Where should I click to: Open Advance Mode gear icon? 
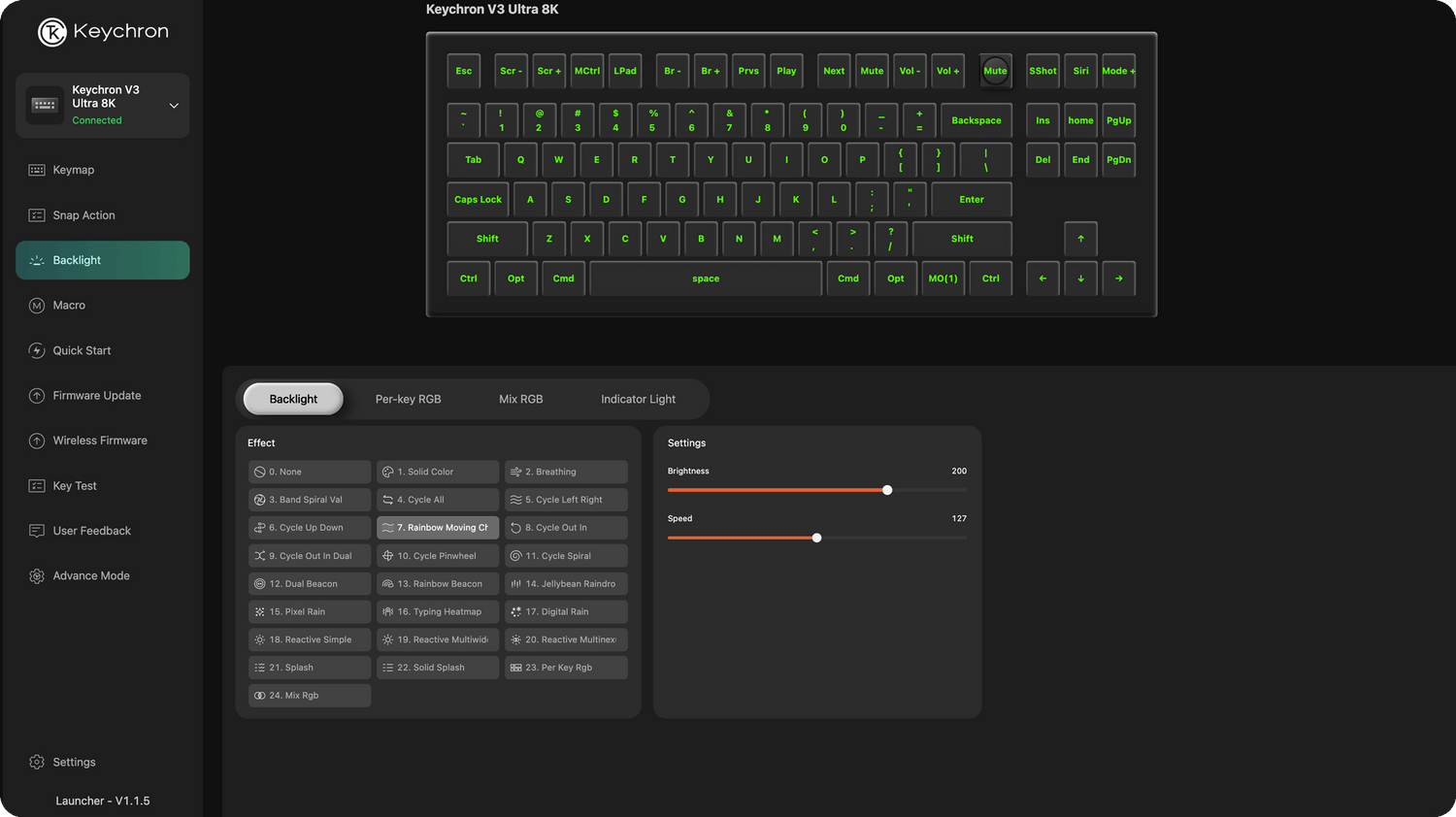[37, 576]
